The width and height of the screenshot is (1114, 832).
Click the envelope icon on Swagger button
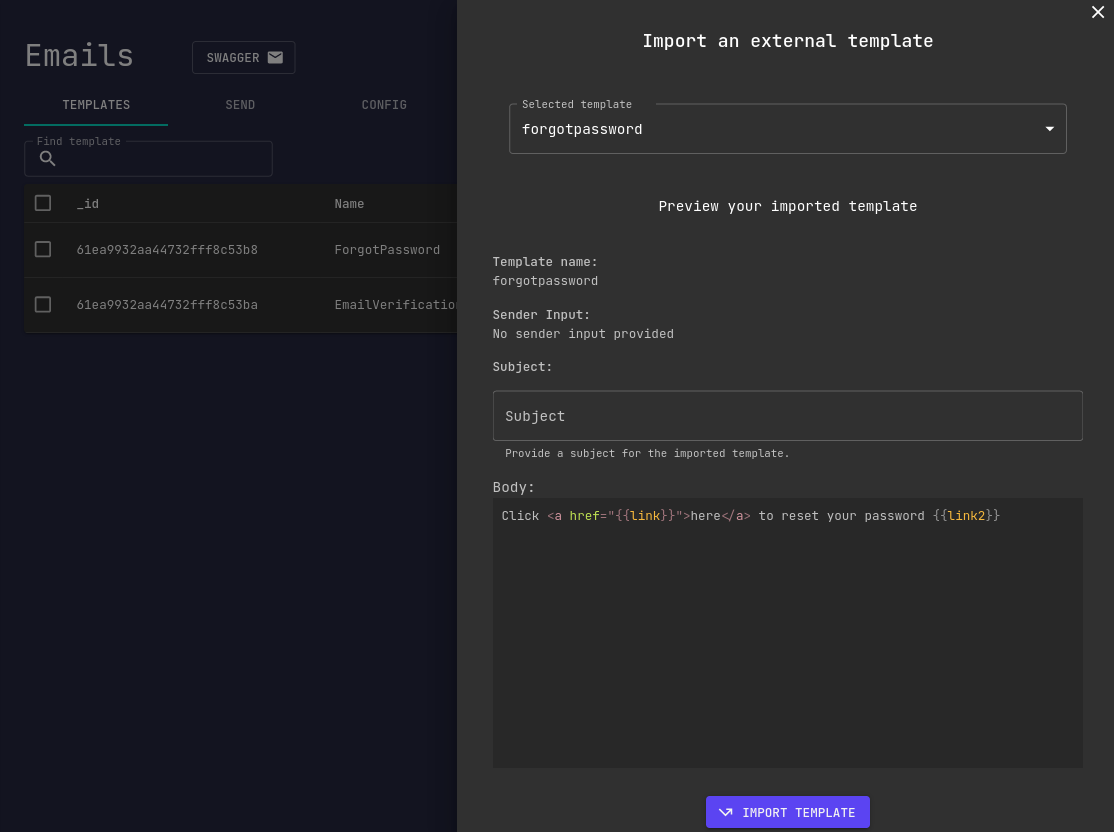[275, 58]
